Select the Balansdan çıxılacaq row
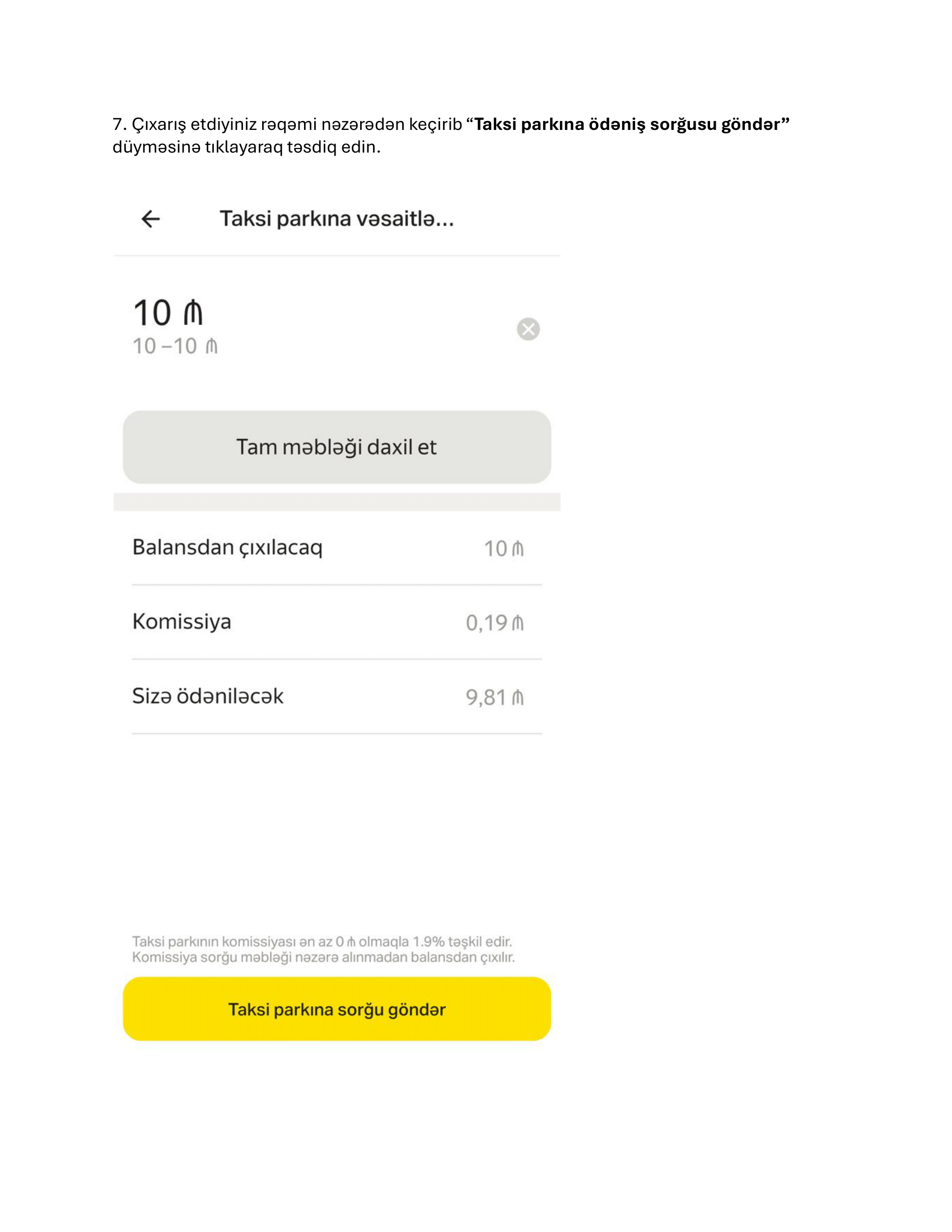Image resolution: width=952 pixels, height=1232 pixels. (x=337, y=548)
